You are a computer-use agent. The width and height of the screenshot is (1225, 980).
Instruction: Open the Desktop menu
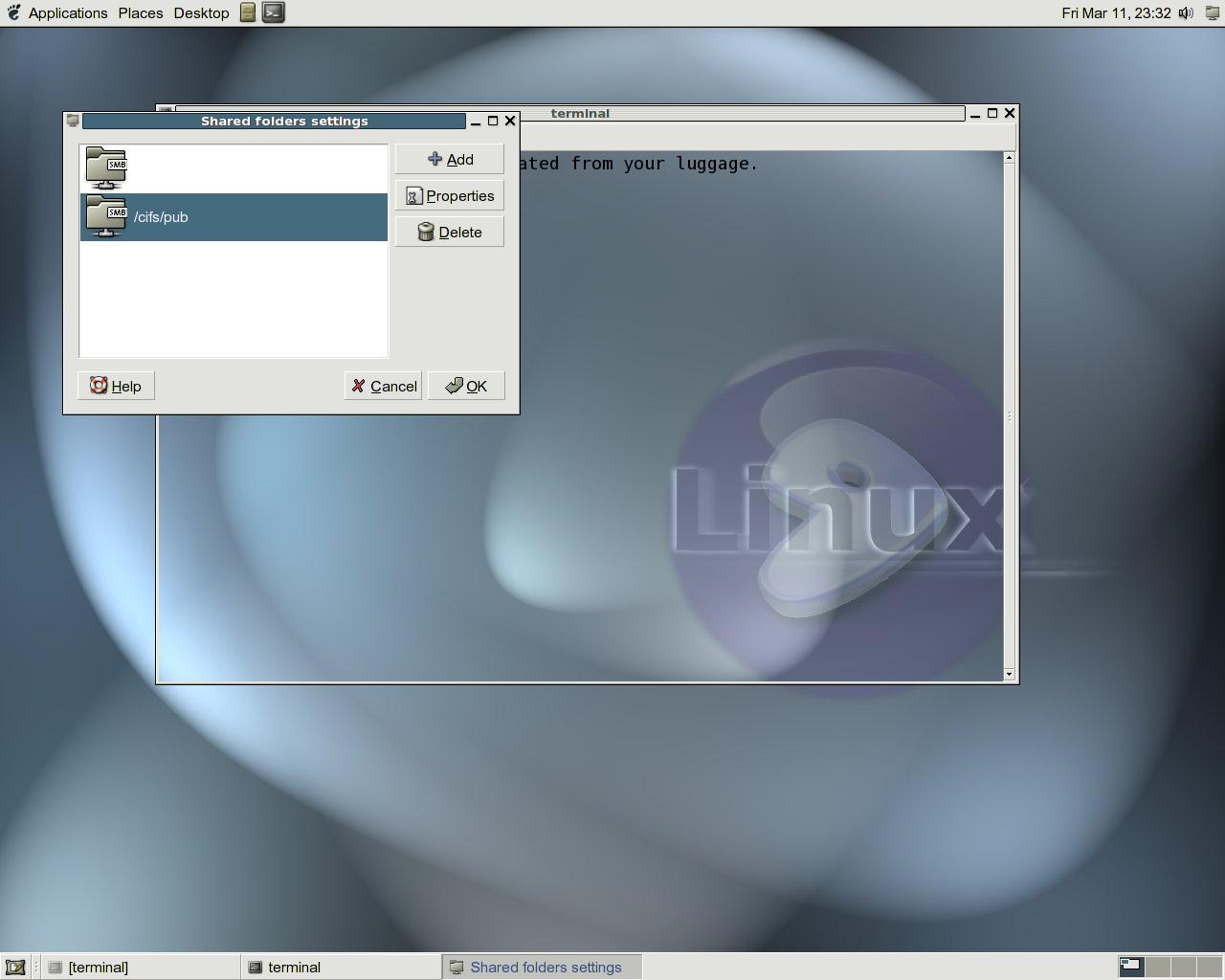[x=201, y=12]
